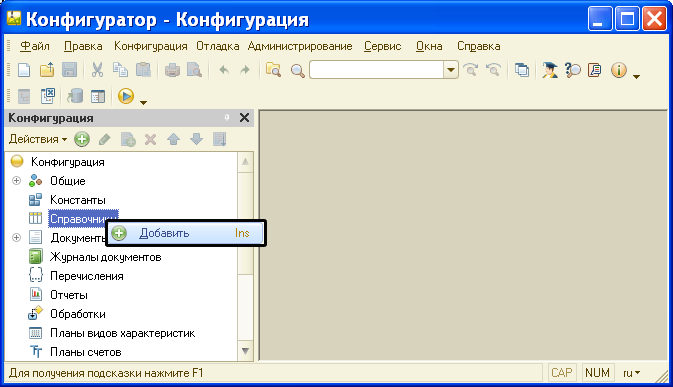The width and height of the screenshot is (673, 387).
Task: Click the sort list icon in panel toolbar
Action: 220,139
